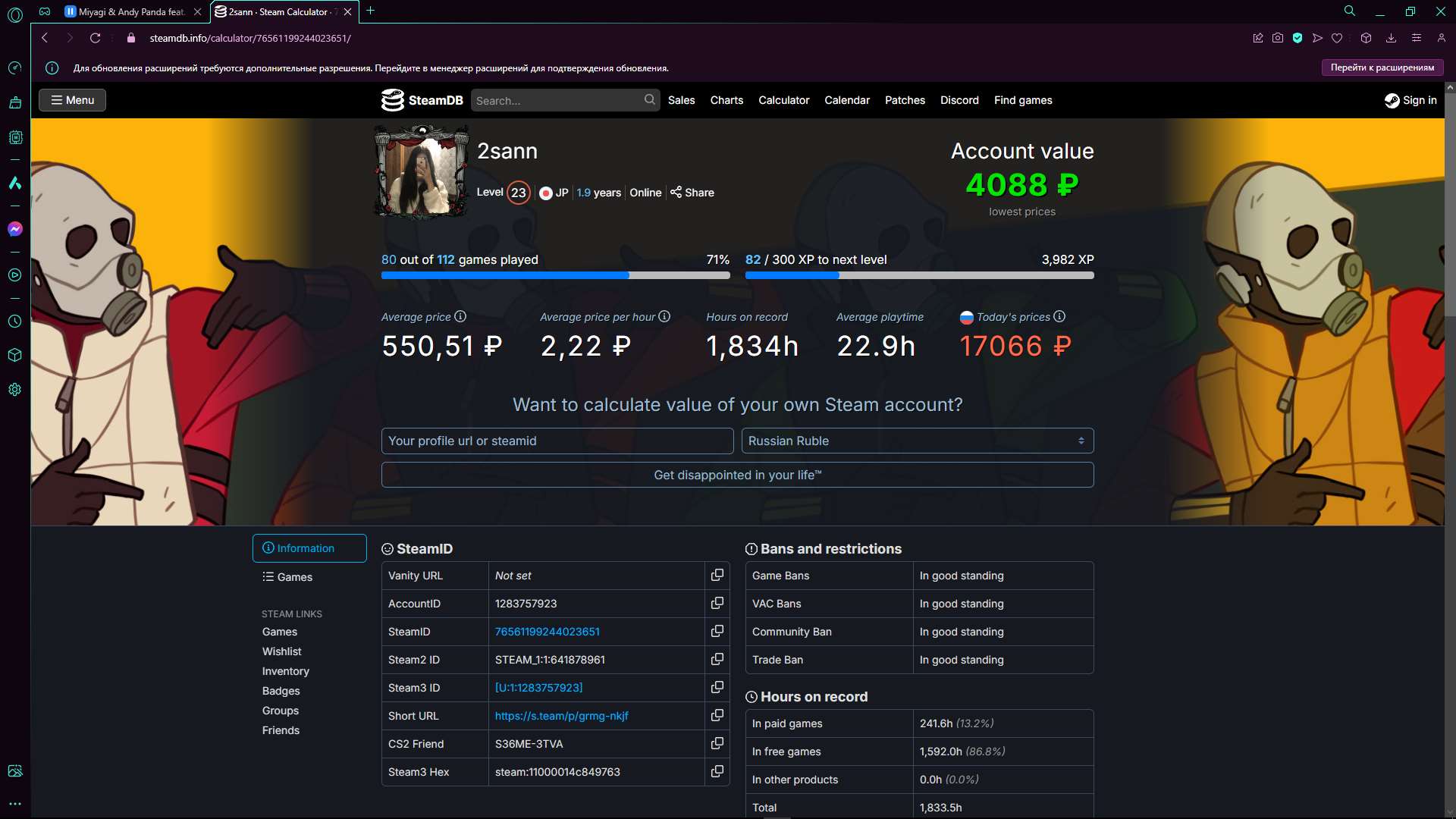Click the 2sann profile avatar
The width and height of the screenshot is (1456, 819).
(422, 172)
